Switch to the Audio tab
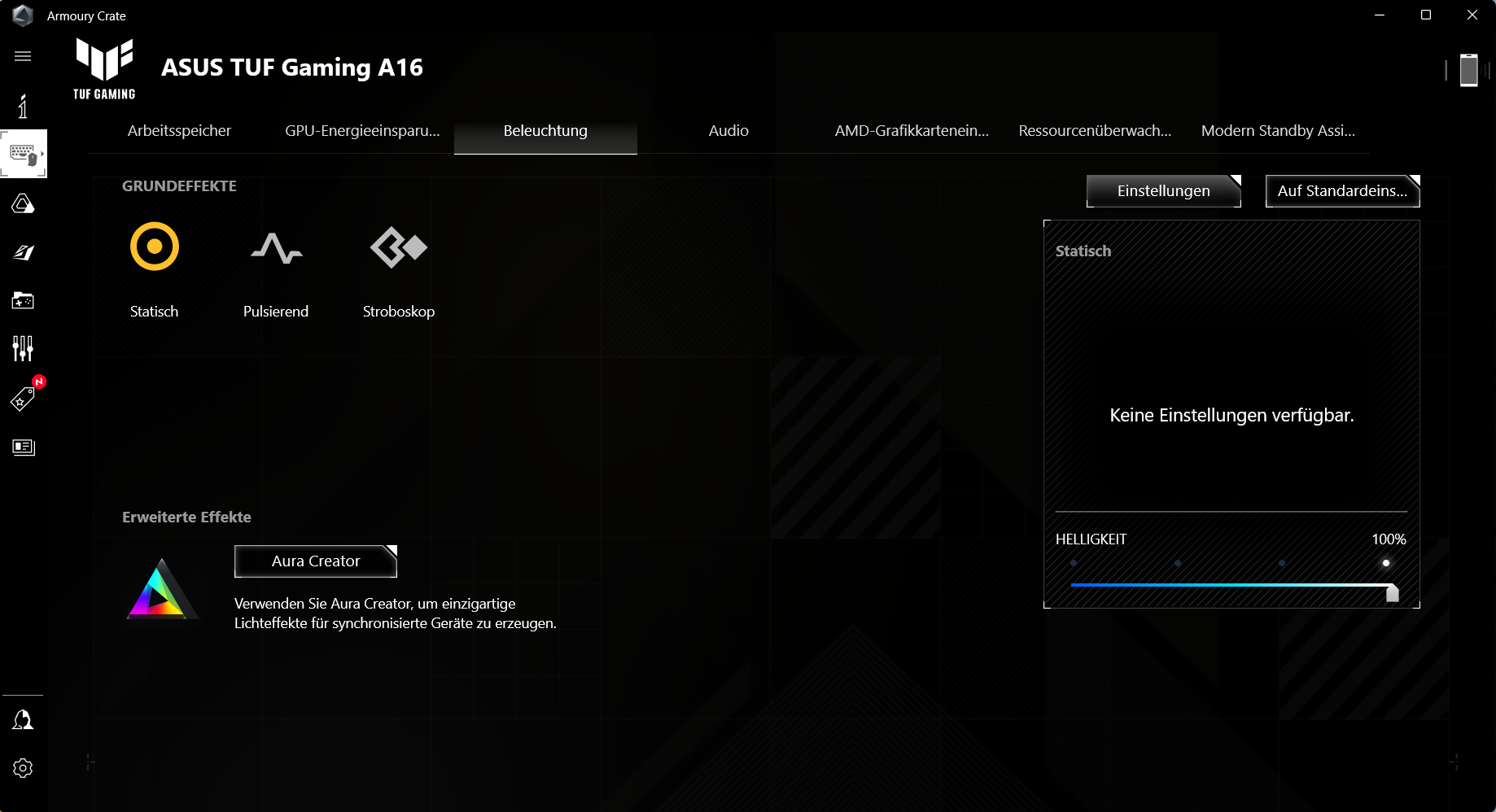This screenshot has width=1496, height=812. (x=728, y=131)
